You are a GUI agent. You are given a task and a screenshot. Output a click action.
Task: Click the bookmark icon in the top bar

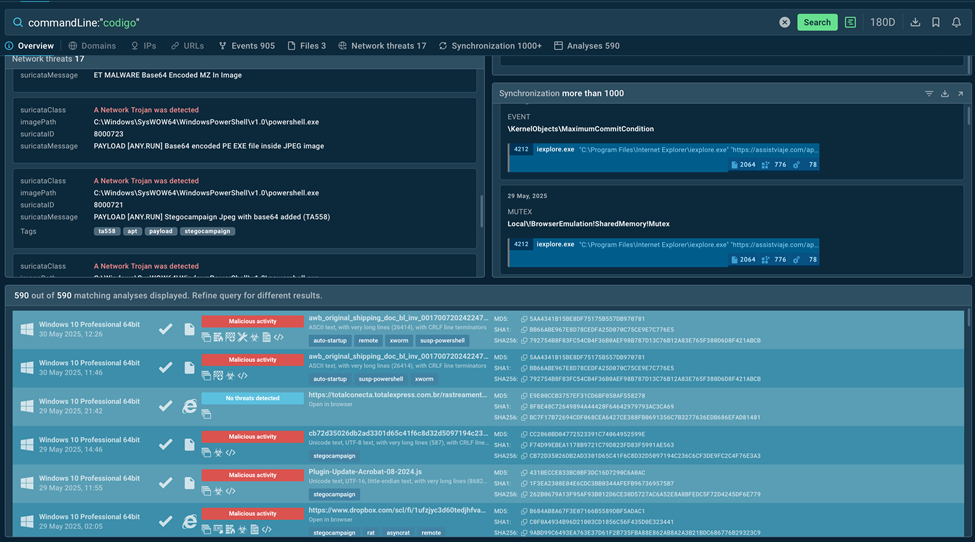pyautogui.click(x=936, y=22)
